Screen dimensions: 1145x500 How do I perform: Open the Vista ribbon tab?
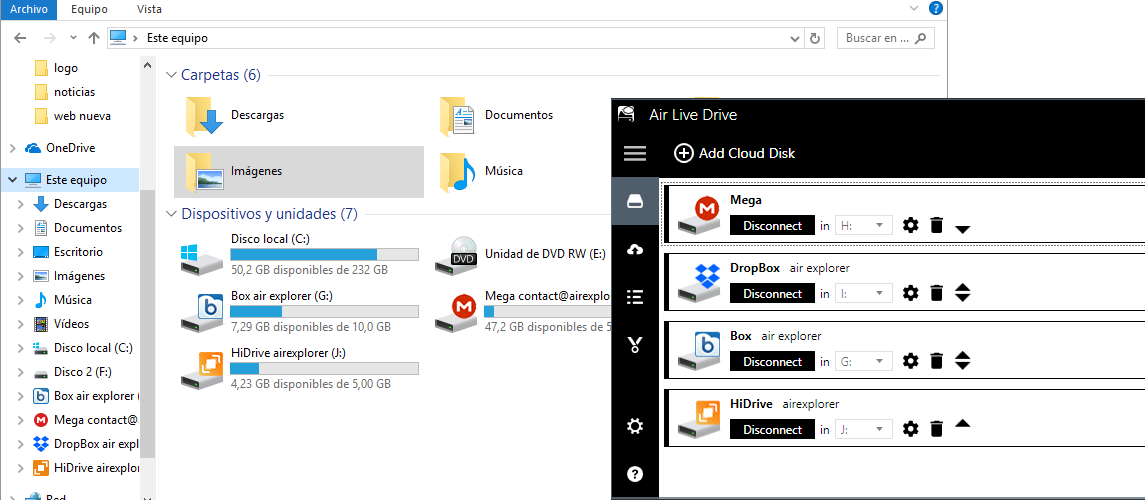coord(150,9)
